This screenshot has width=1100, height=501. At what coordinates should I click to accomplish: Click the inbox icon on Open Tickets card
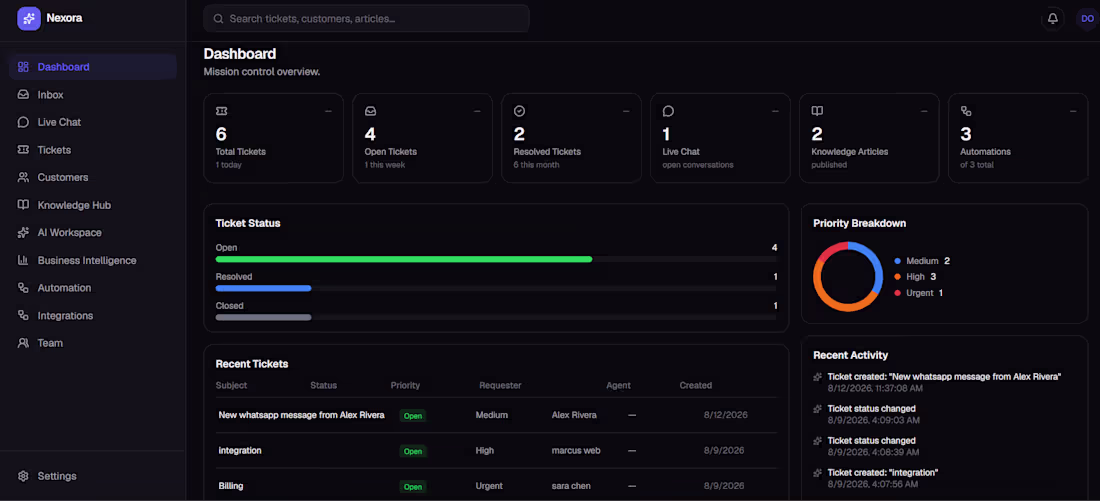tap(370, 112)
